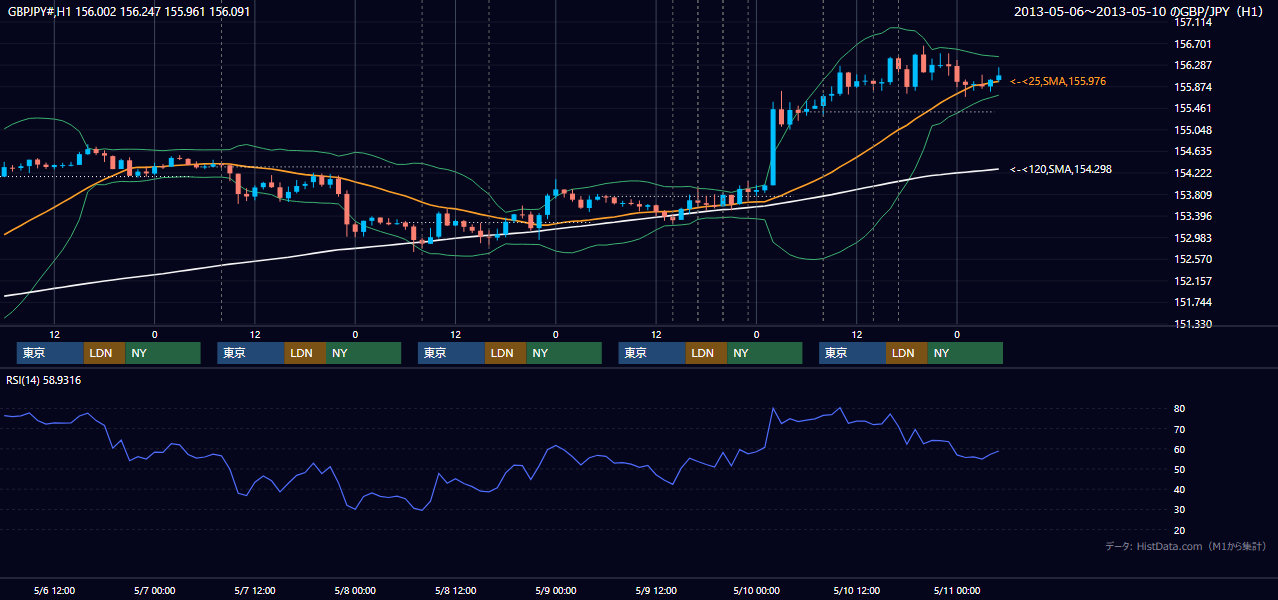Select the 5/9 12:00 time axis label
1278x600 pixels.
click(x=655, y=590)
